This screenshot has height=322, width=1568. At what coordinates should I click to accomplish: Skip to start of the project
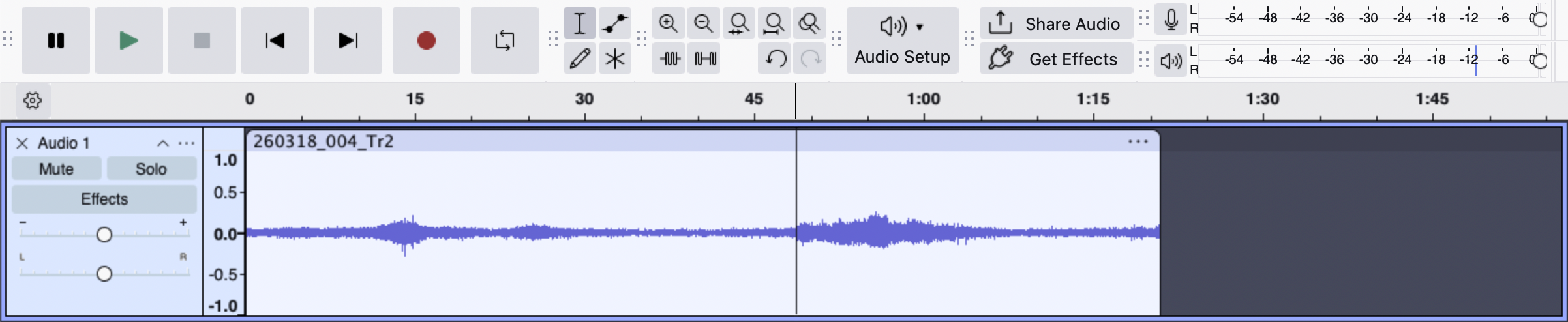point(275,40)
